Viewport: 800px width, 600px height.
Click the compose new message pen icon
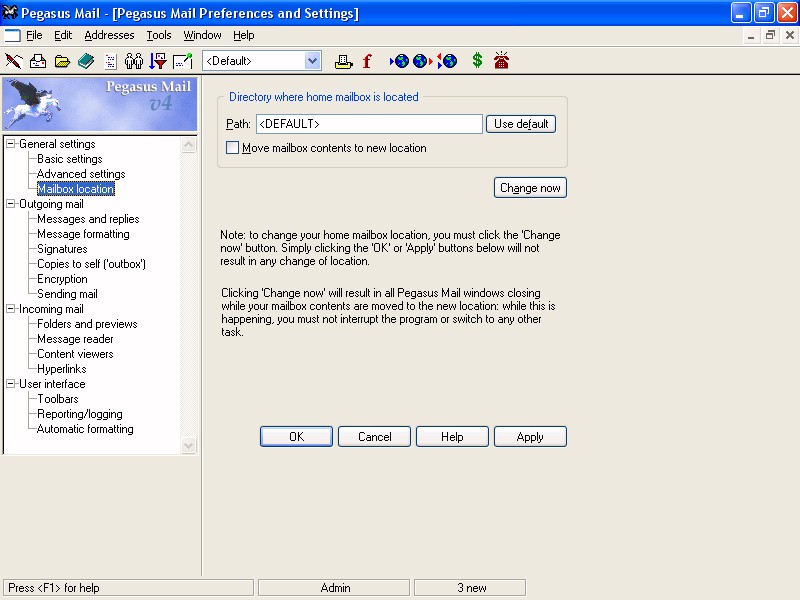(13, 61)
